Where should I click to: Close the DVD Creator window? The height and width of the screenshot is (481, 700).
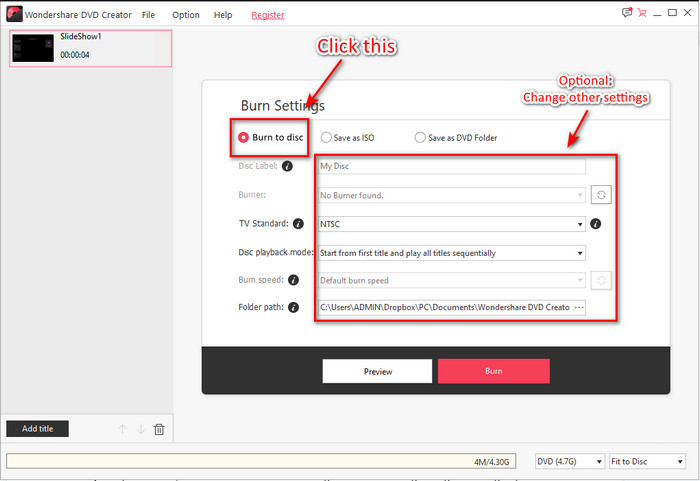click(x=688, y=13)
